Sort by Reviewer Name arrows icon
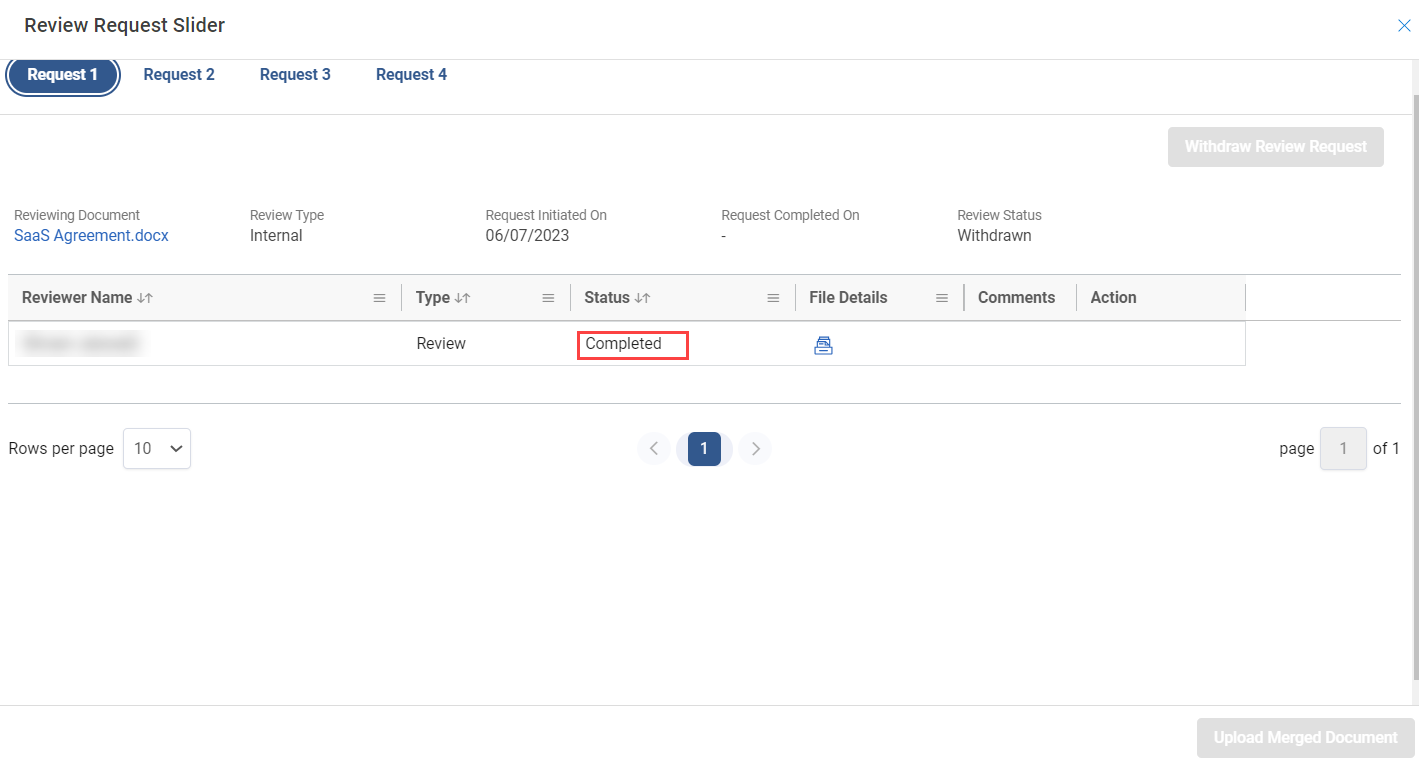This screenshot has height=763, width=1419. [145, 298]
